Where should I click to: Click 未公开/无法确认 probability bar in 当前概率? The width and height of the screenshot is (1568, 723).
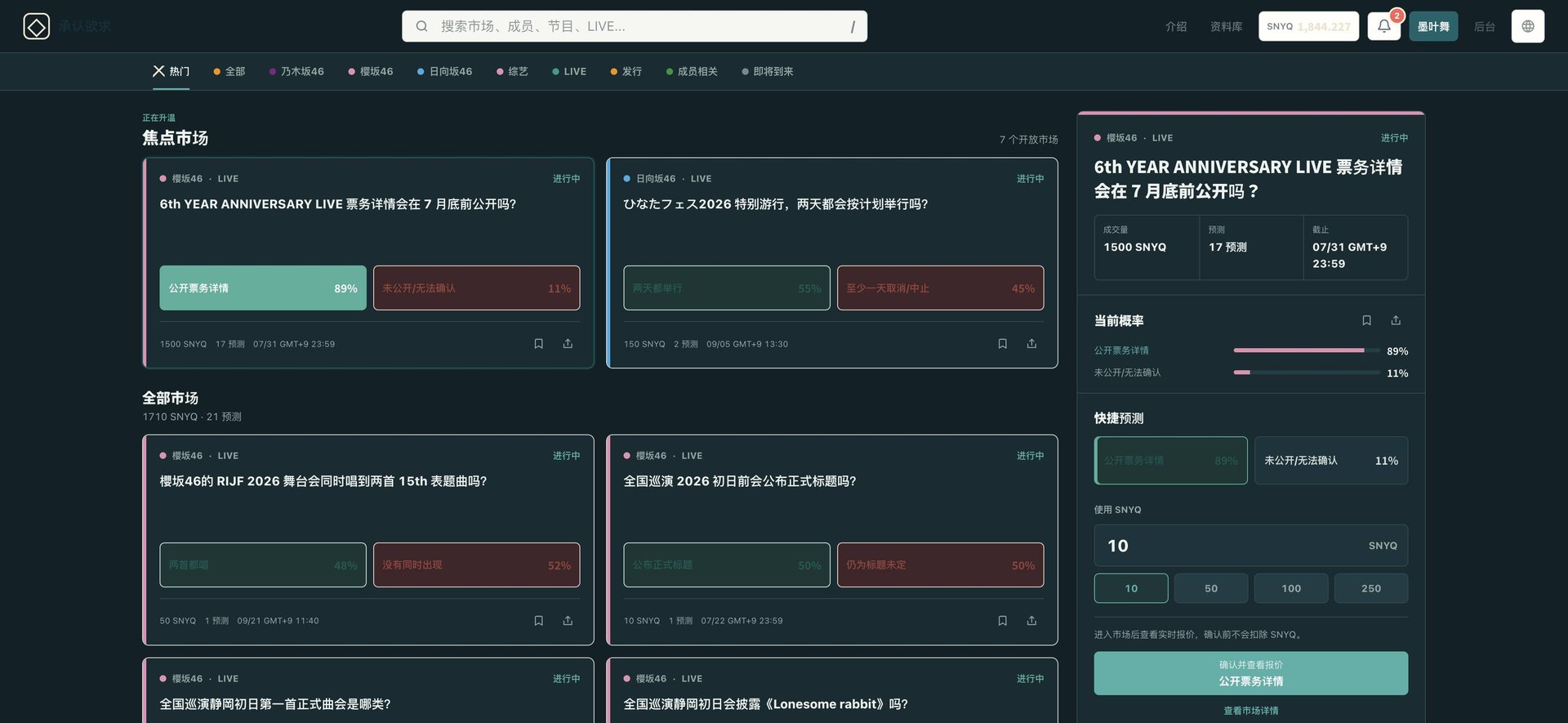(x=1307, y=373)
